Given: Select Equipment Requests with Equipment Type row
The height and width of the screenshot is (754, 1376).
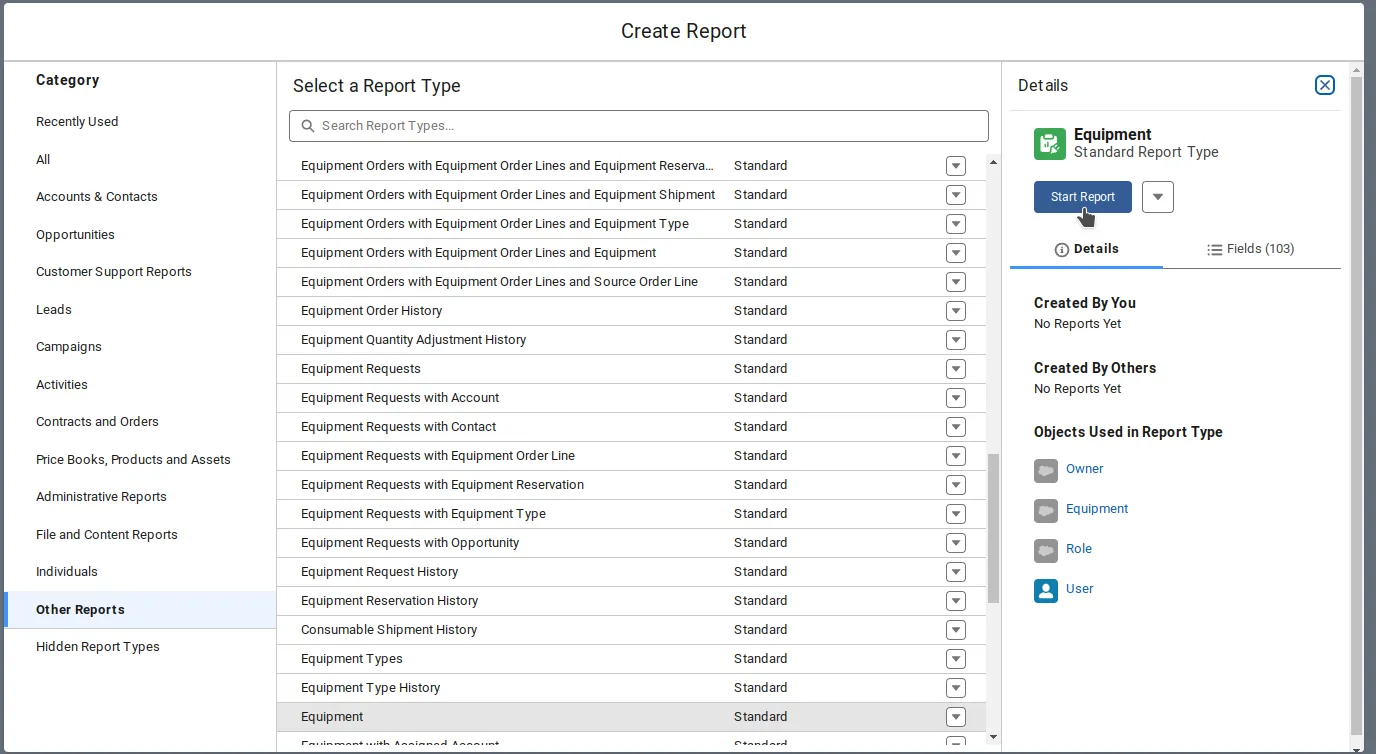Looking at the screenshot, I should (x=631, y=514).
